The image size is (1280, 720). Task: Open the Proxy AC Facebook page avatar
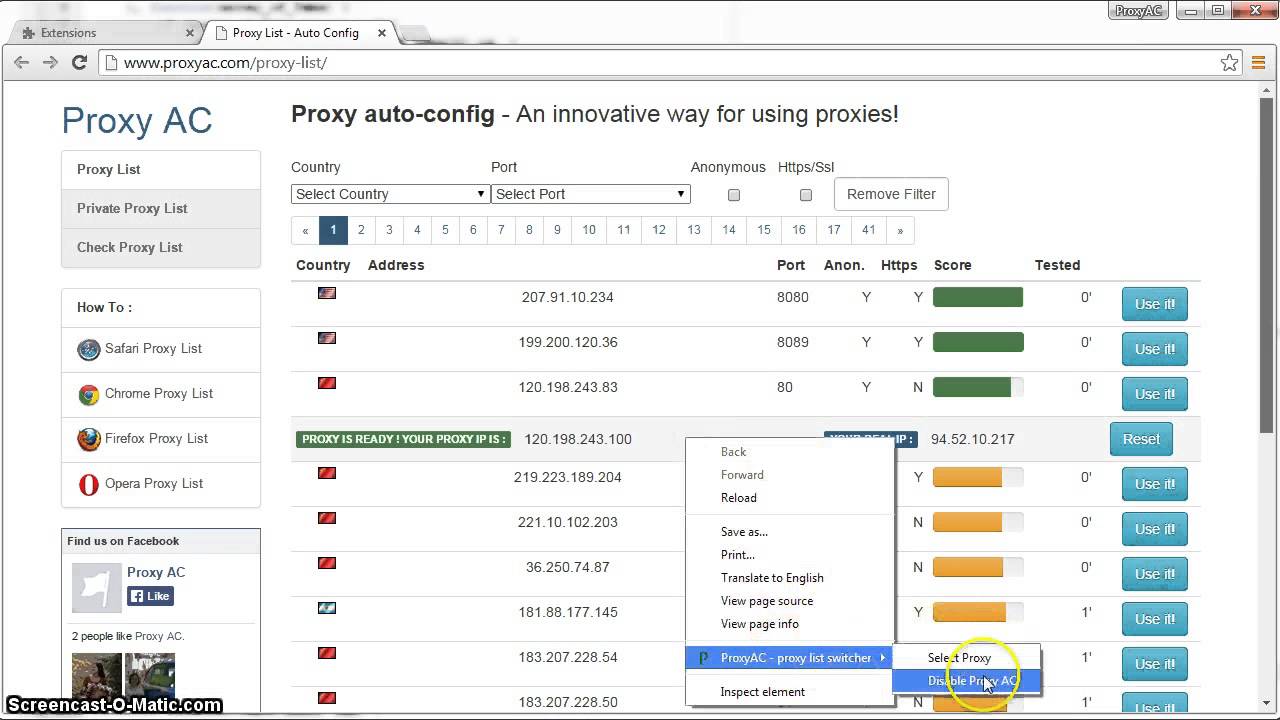tap(96, 588)
